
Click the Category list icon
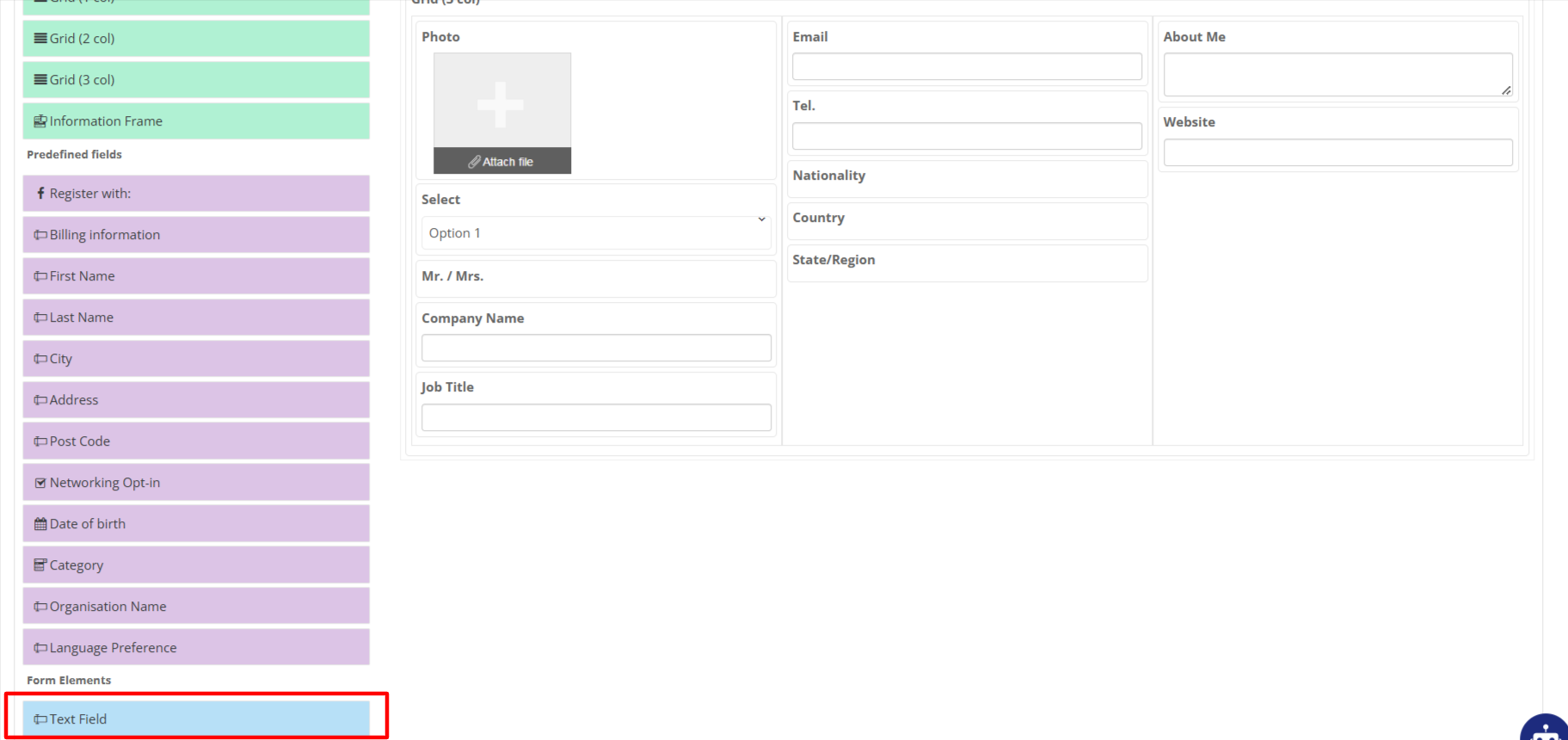(40, 565)
